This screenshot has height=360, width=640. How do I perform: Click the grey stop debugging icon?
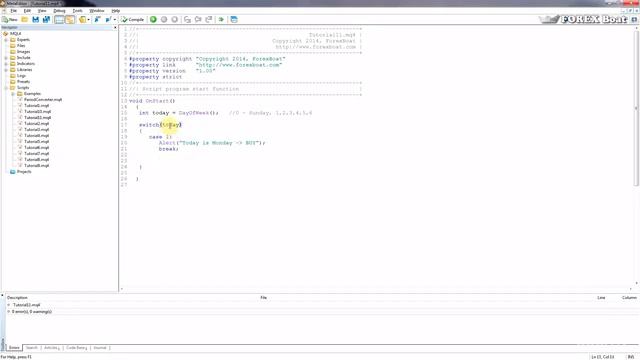coord(175,20)
